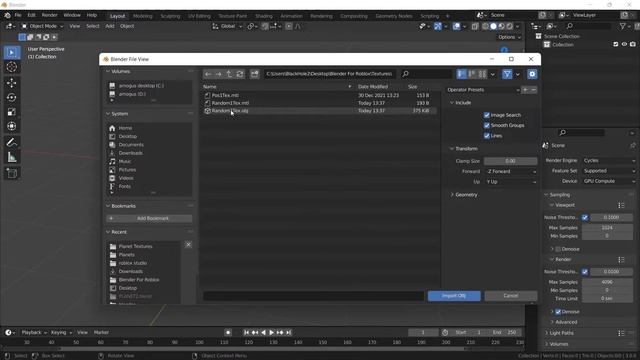The image size is (640, 360).
Task: Add an operator preset with plus icon
Action: (525, 90)
